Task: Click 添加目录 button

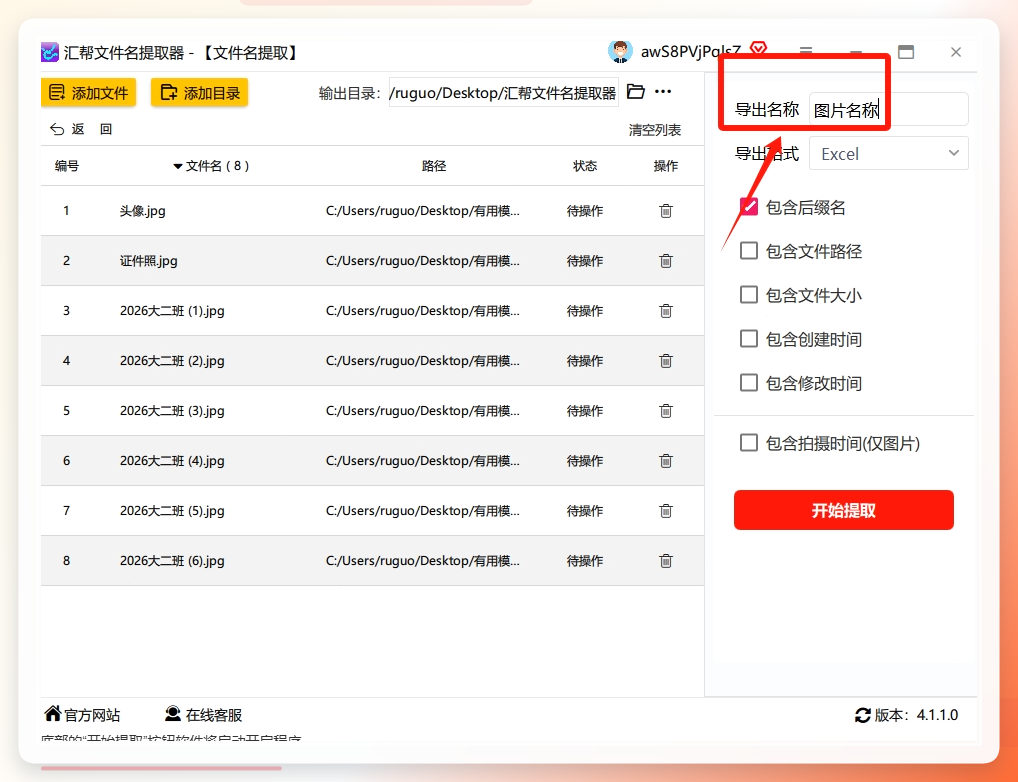Action: pos(200,93)
